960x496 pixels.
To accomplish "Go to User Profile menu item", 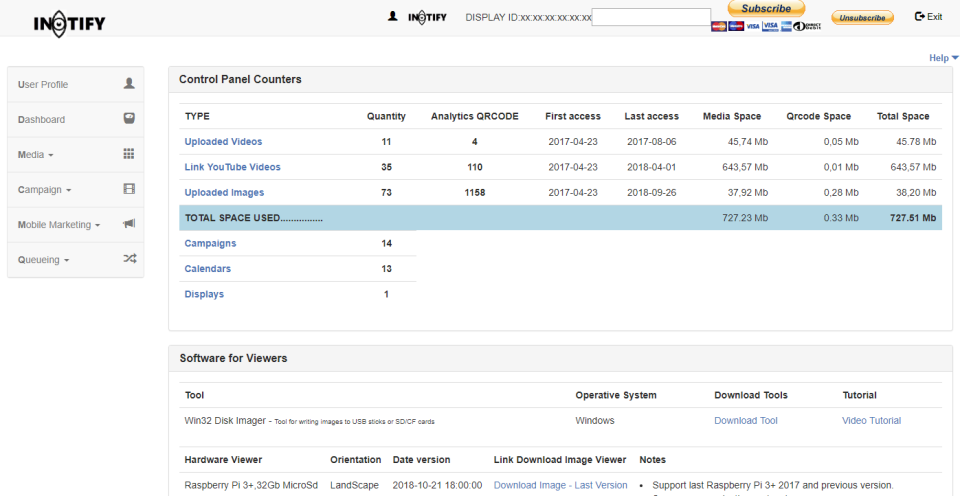I will [43, 85].
